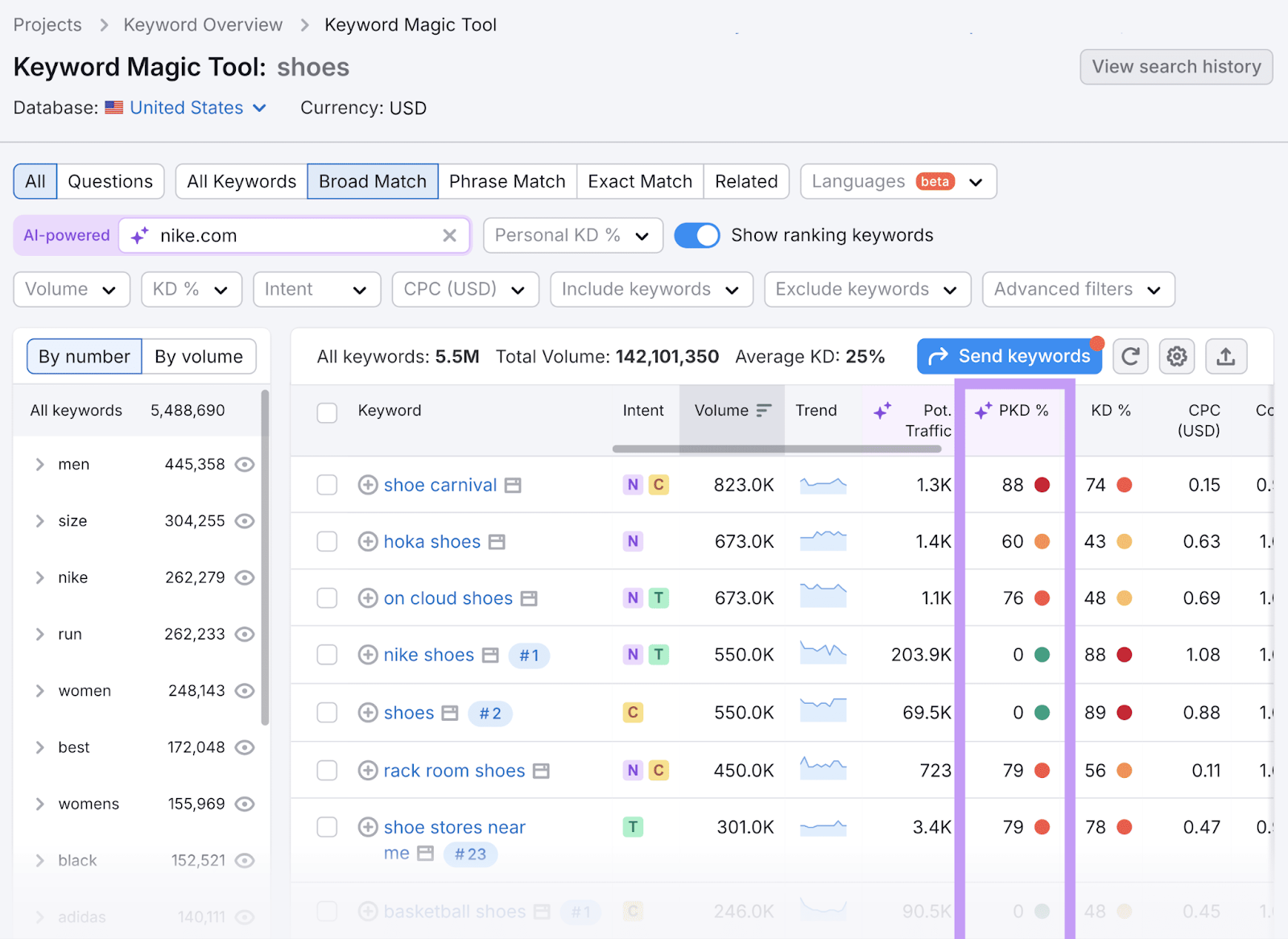The width and height of the screenshot is (1288, 939).
Task: Click the export upload icon
Action: pos(1225,357)
